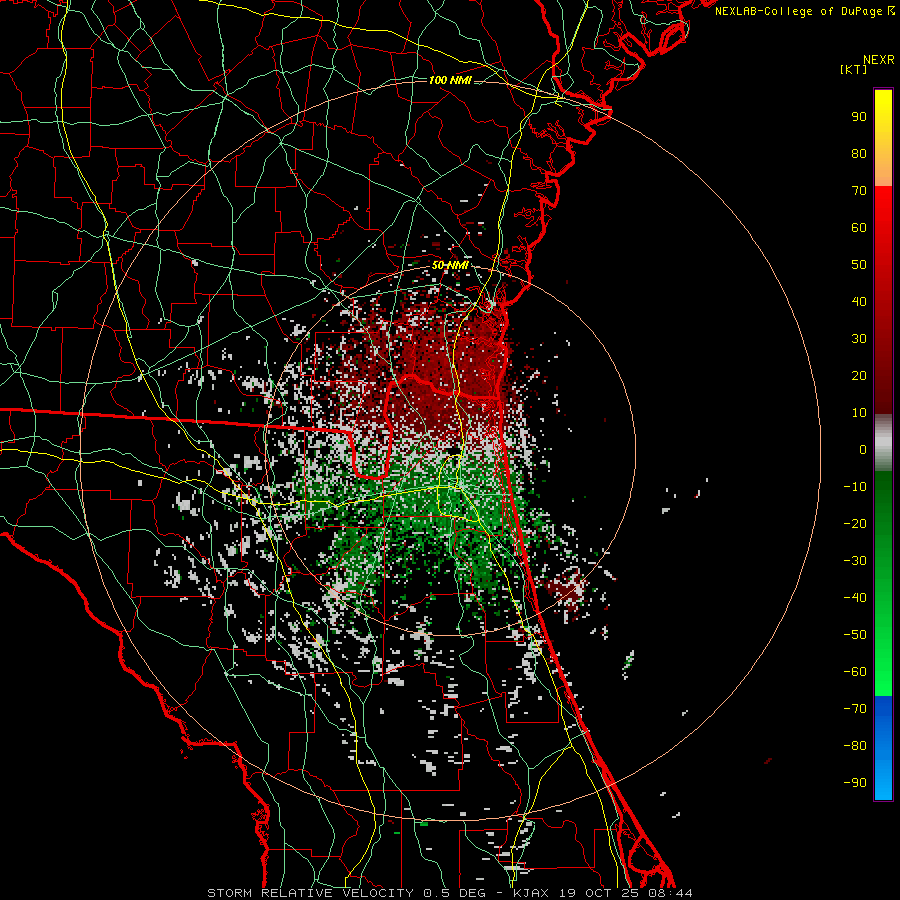Screen dimensions: 900x900
Task: Click the 50 NMI range ring label
Action: 450,265
